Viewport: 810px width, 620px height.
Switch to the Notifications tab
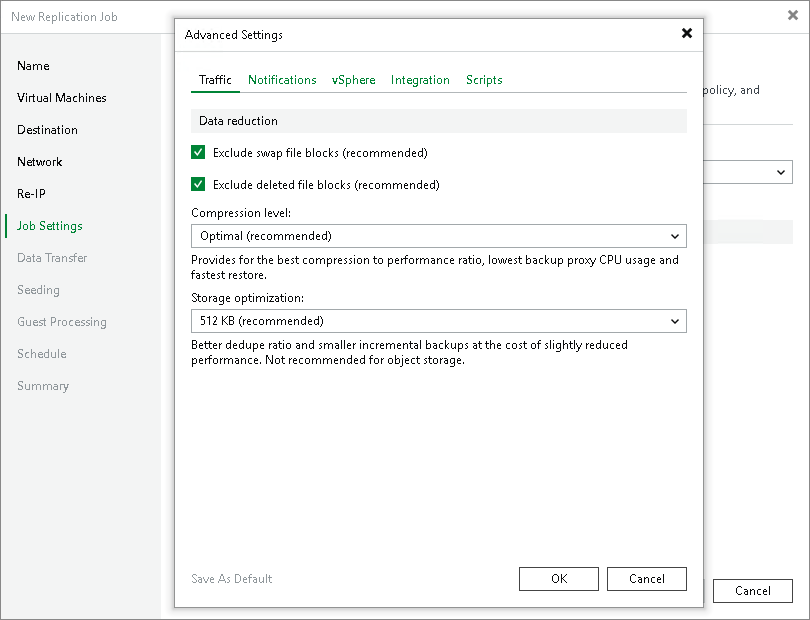pyautogui.click(x=282, y=80)
